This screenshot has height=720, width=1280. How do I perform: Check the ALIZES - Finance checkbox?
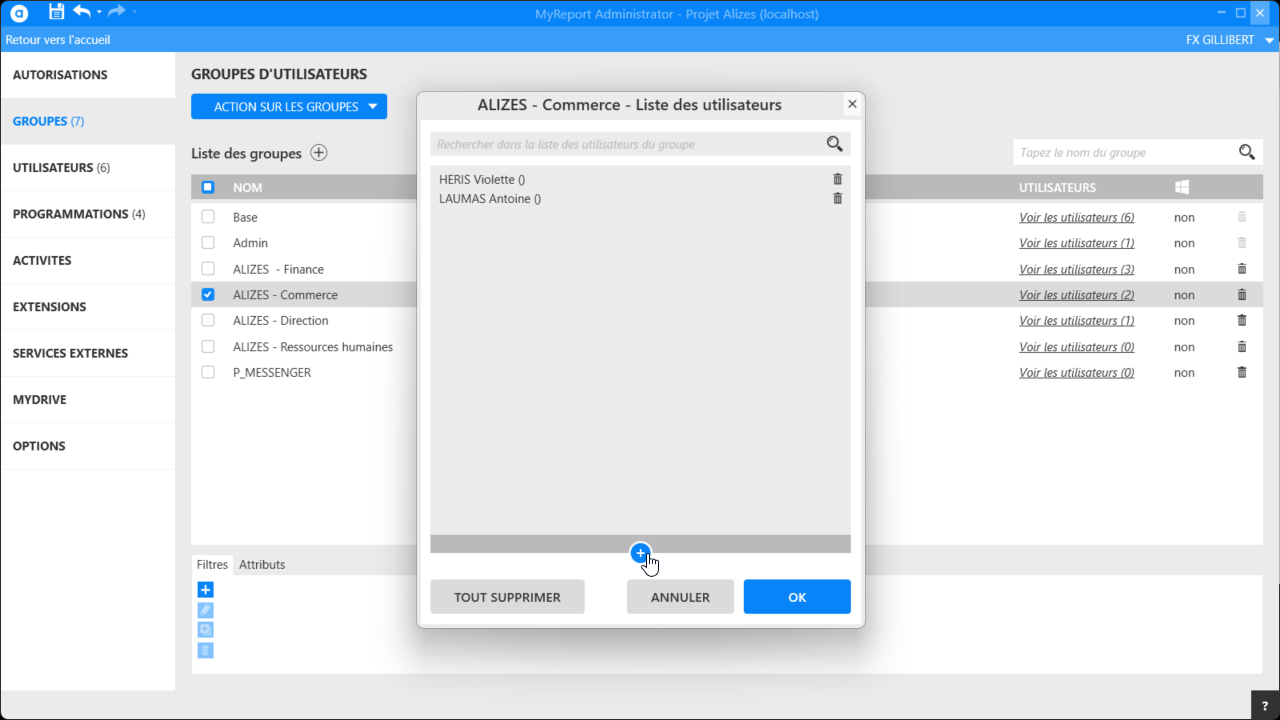coord(208,269)
